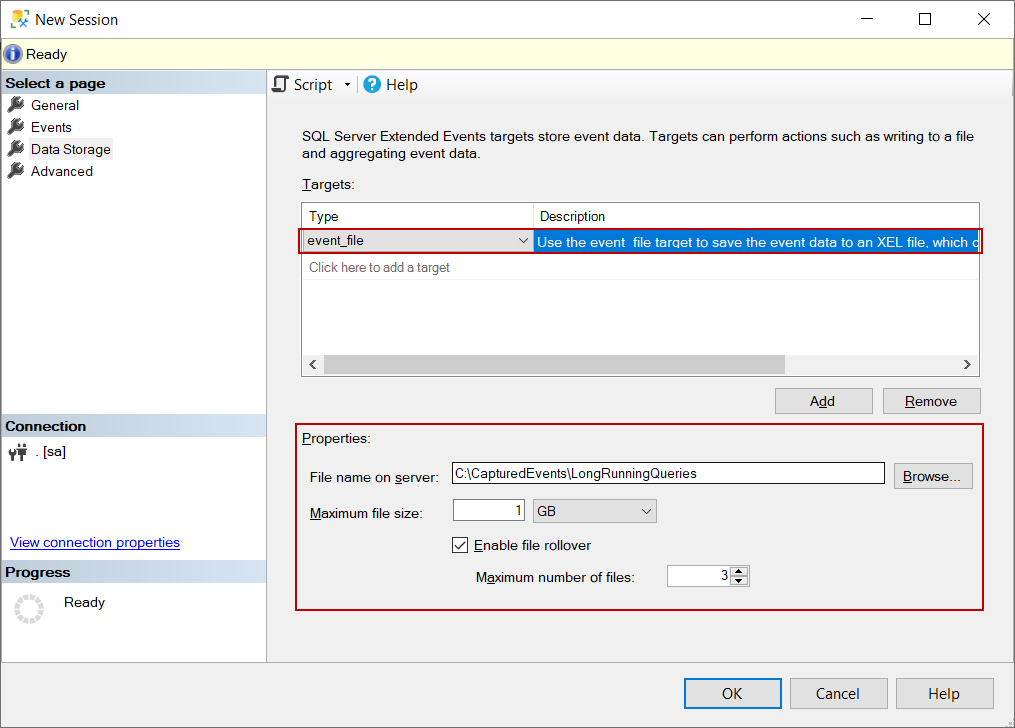Open the General page
The height and width of the screenshot is (728, 1015).
55,105
